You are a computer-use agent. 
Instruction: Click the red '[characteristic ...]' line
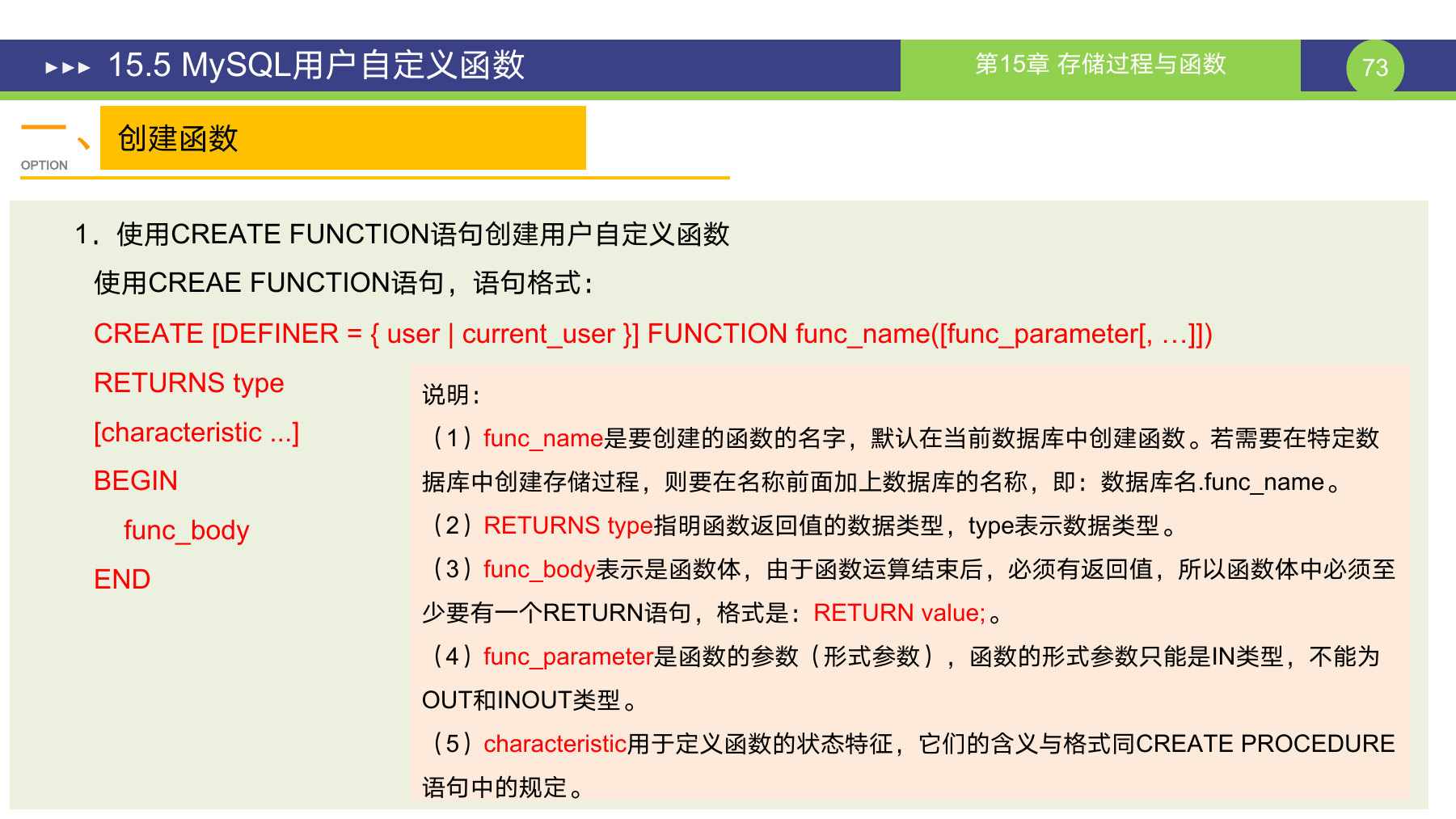pos(196,433)
